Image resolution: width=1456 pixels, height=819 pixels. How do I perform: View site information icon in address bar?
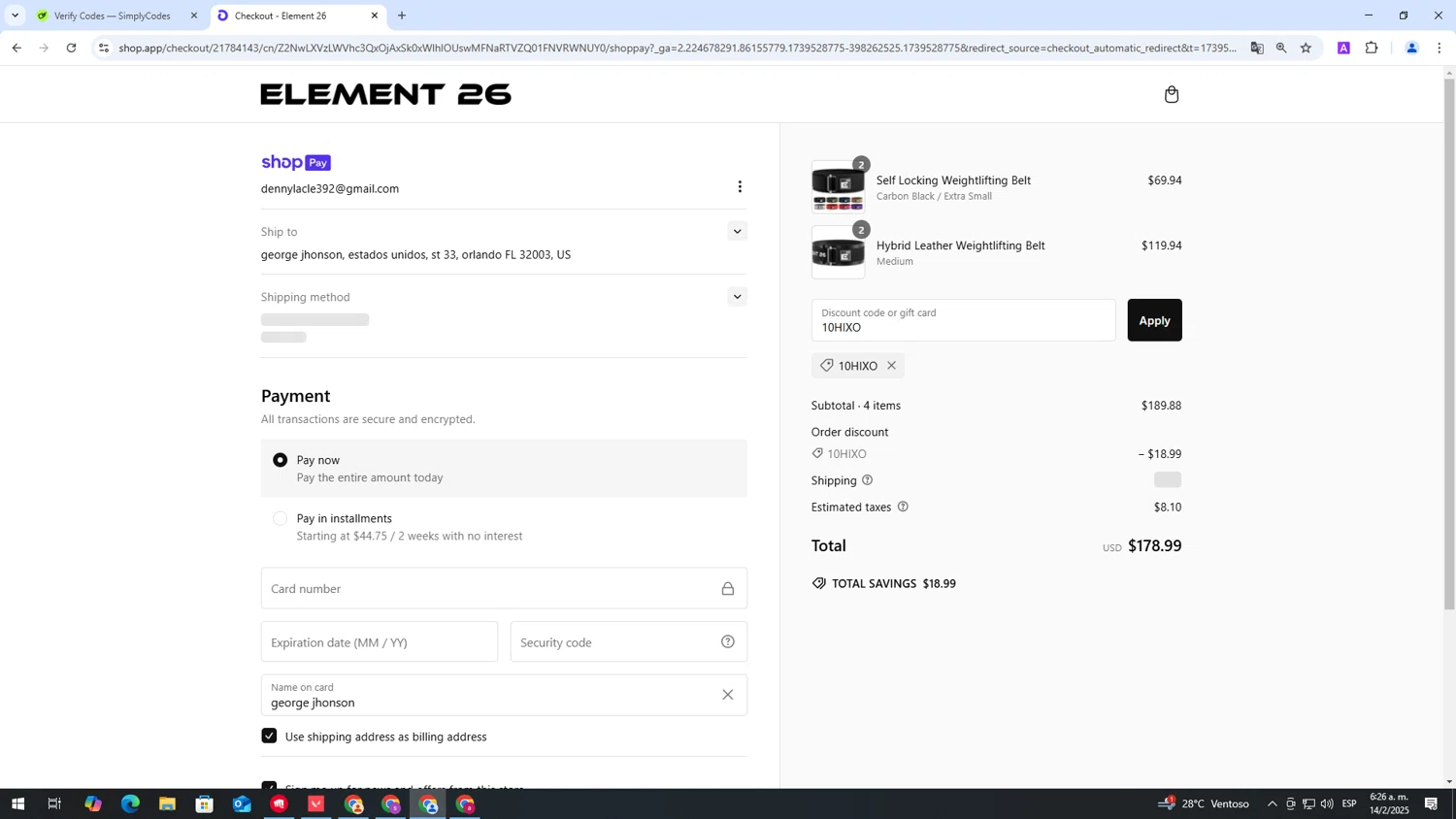(x=104, y=48)
